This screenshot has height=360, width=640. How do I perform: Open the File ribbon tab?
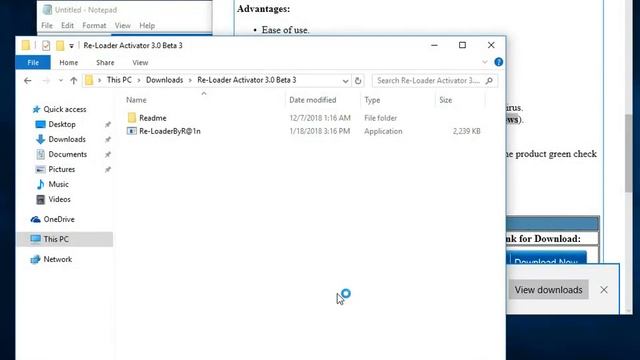(x=33, y=62)
